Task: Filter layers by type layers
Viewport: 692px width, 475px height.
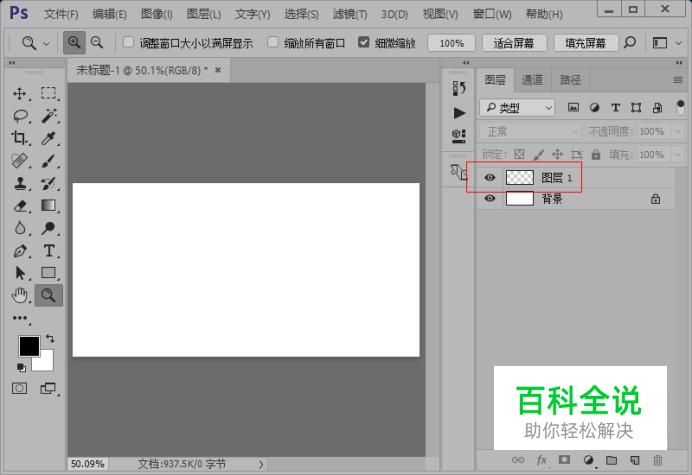Action: pyautogui.click(x=615, y=107)
